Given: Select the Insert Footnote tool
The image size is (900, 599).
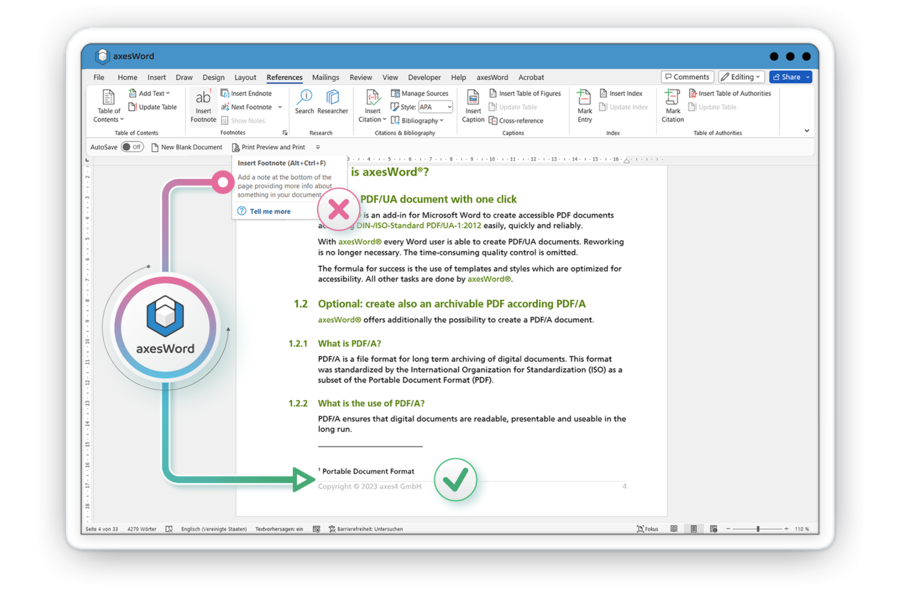Looking at the screenshot, I should [205, 105].
